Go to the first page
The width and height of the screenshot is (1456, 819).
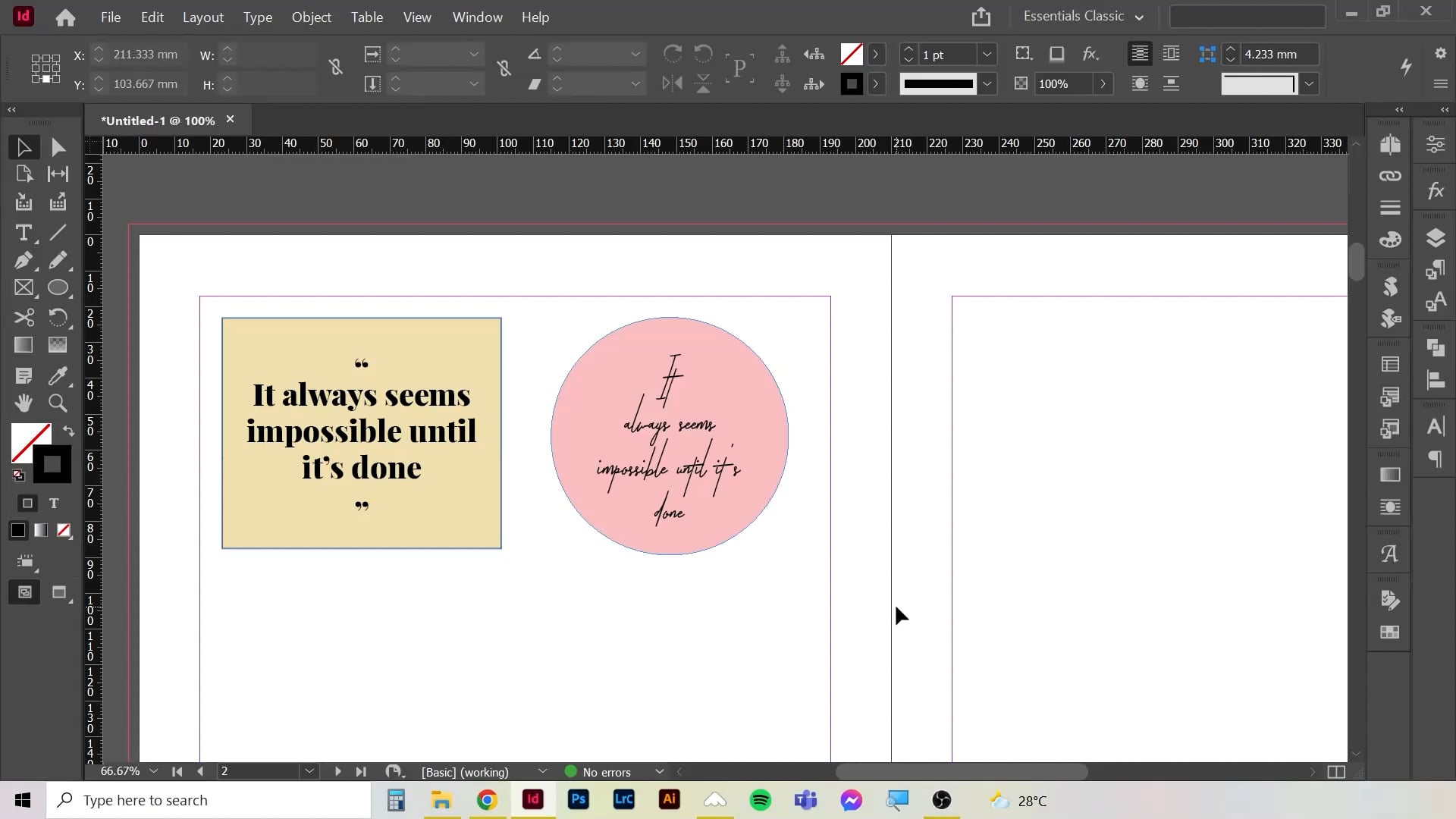pyautogui.click(x=177, y=771)
